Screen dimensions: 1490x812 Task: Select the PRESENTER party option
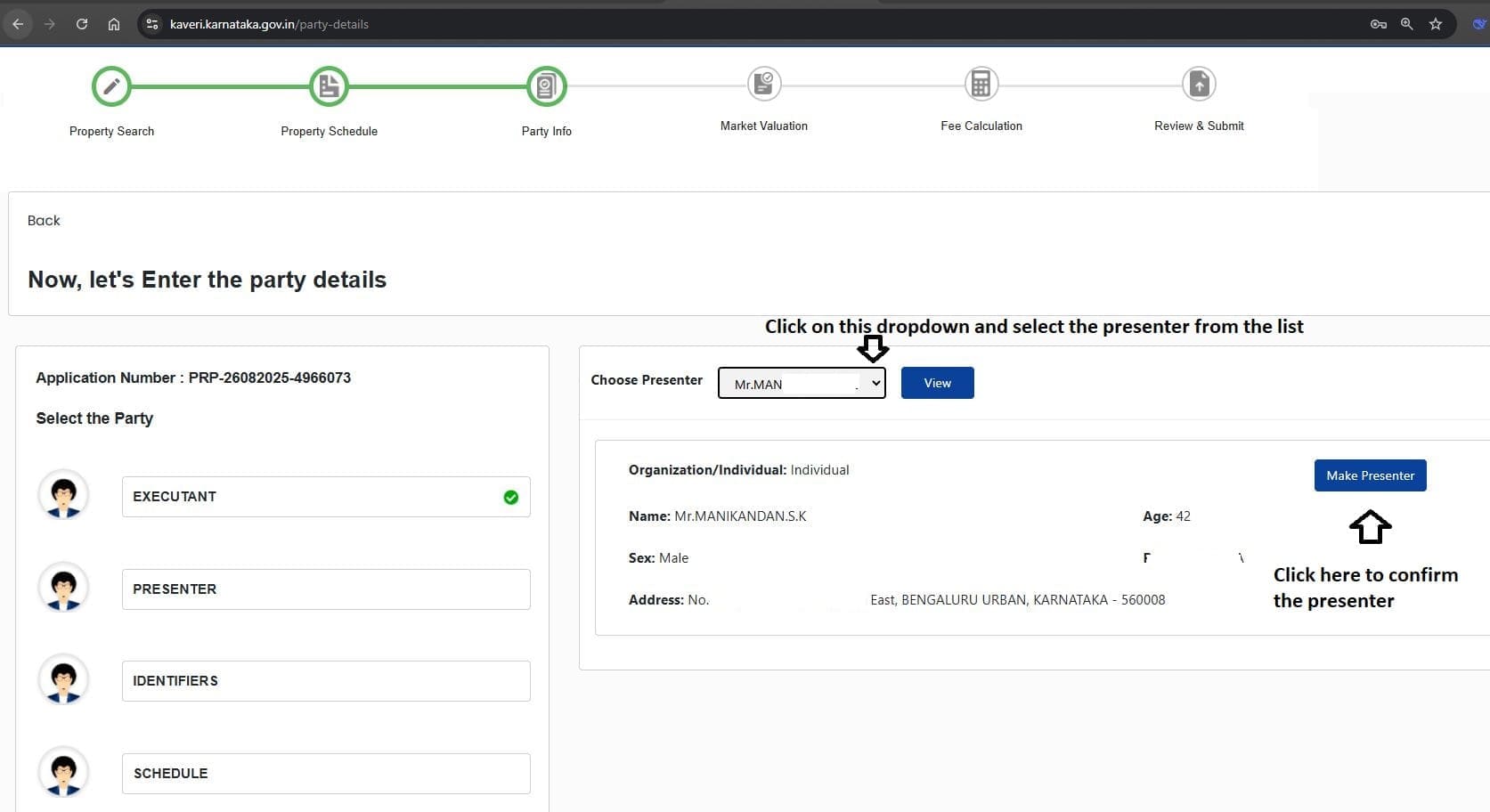pos(325,589)
